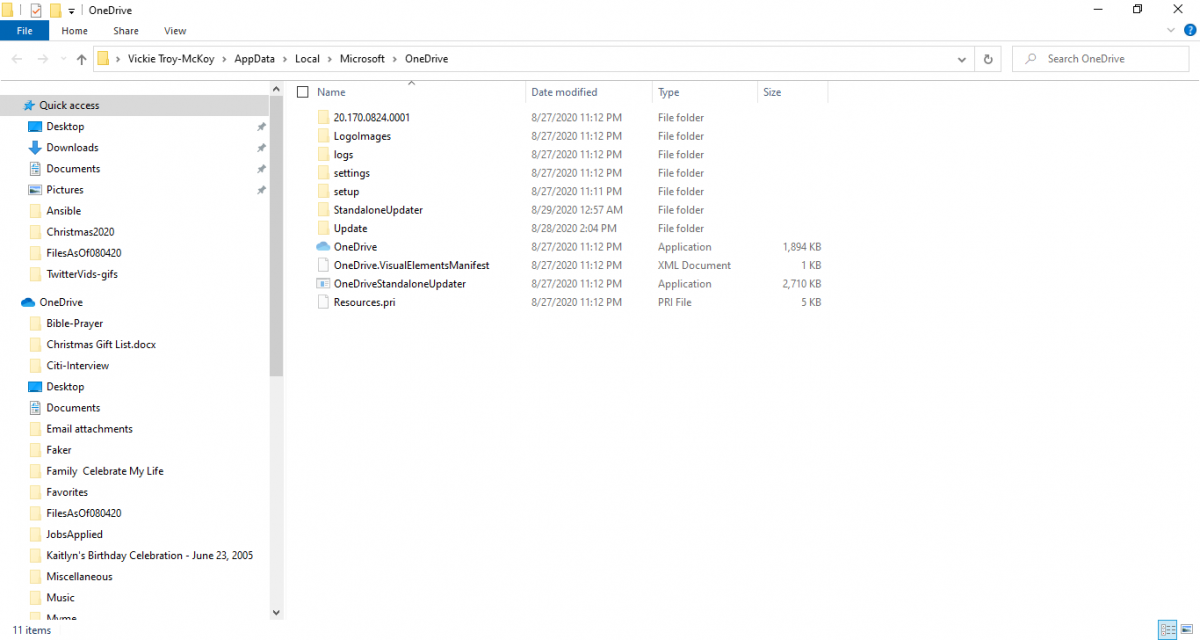Select OneDrive in navigation pane

click(61, 302)
